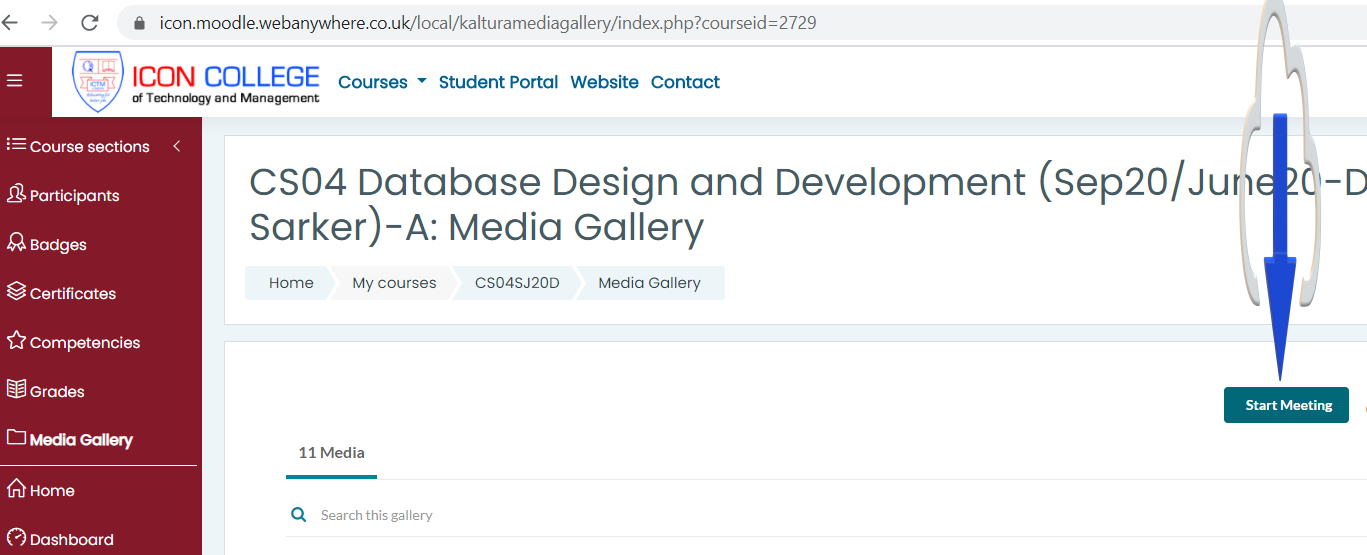Click the browser address bar URL
Image resolution: width=1367 pixels, height=555 pixels.
pos(488,22)
